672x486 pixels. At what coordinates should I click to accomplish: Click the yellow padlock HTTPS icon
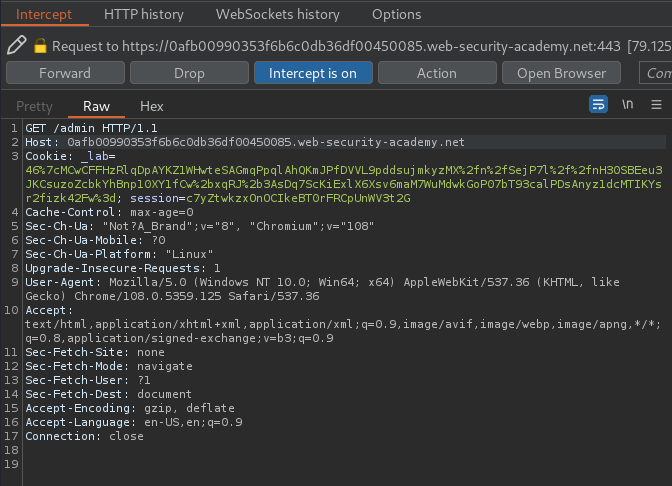coord(40,45)
